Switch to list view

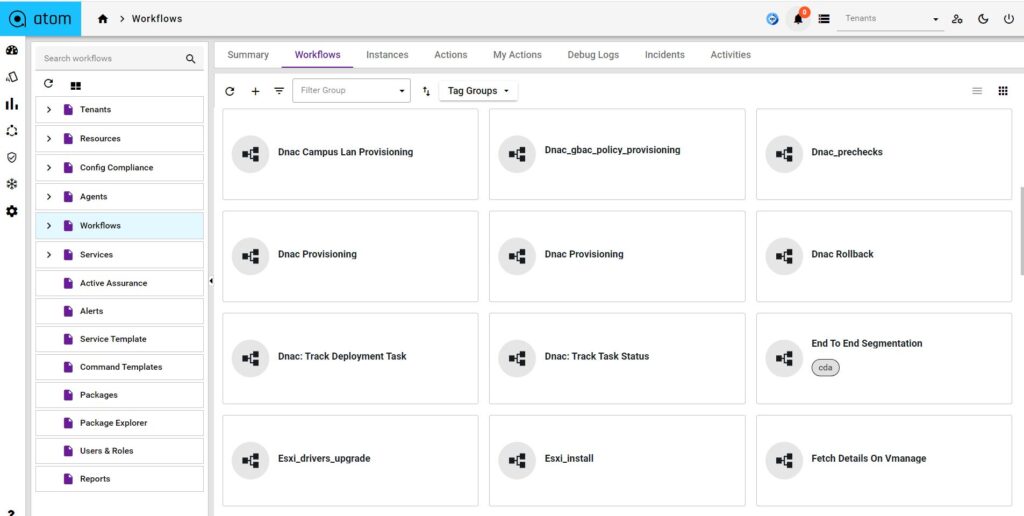point(977,91)
